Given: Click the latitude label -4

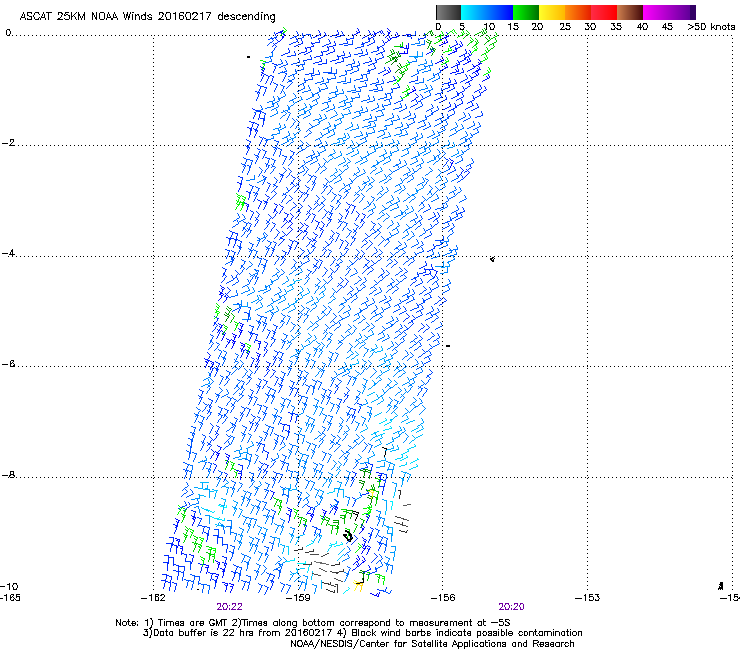Looking at the screenshot, I should pos(8,253).
